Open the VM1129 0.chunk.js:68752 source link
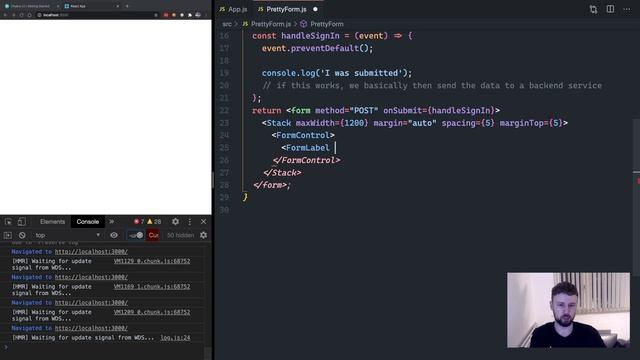The height and width of the screenshot is (360, 640). [x=152, y=261]
